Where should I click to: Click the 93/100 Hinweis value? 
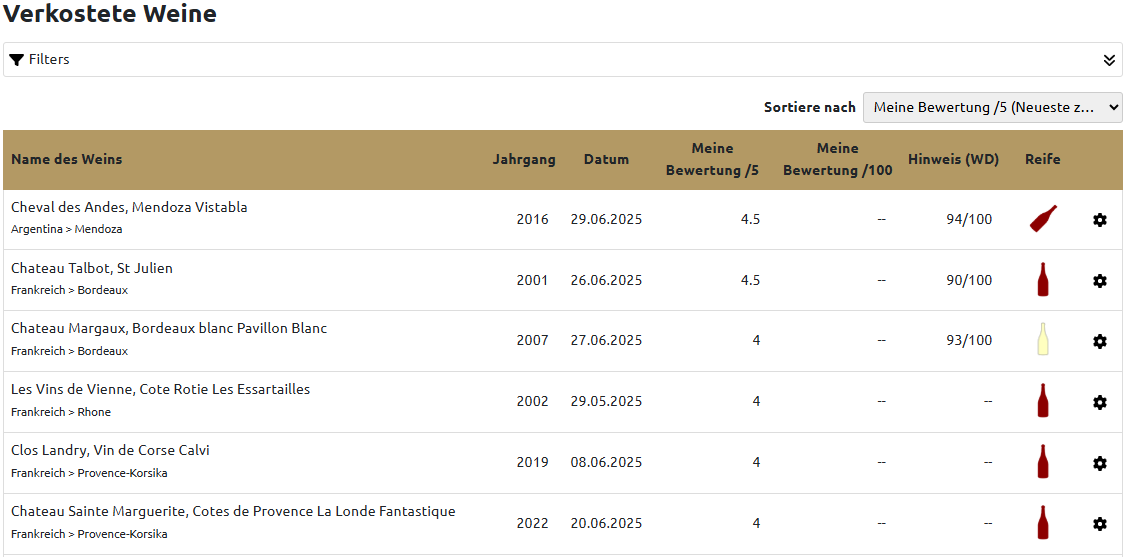(x=969, y=341)
